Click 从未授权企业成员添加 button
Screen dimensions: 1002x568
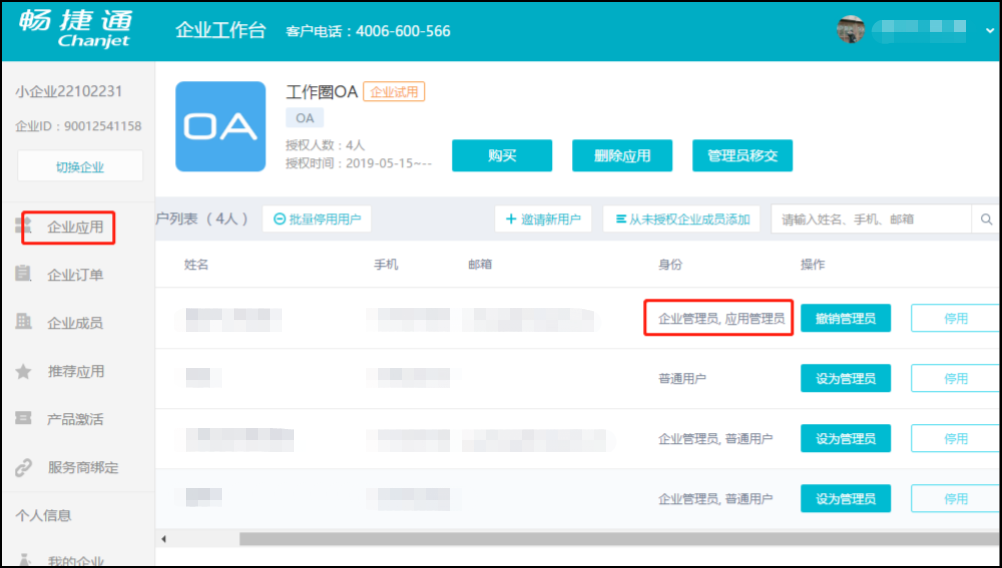682,219
